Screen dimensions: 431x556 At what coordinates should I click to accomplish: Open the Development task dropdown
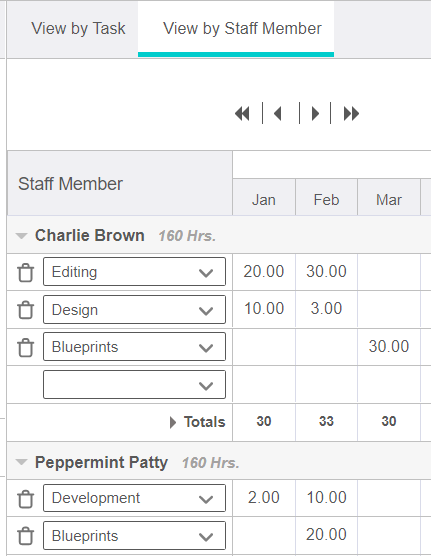134,498
